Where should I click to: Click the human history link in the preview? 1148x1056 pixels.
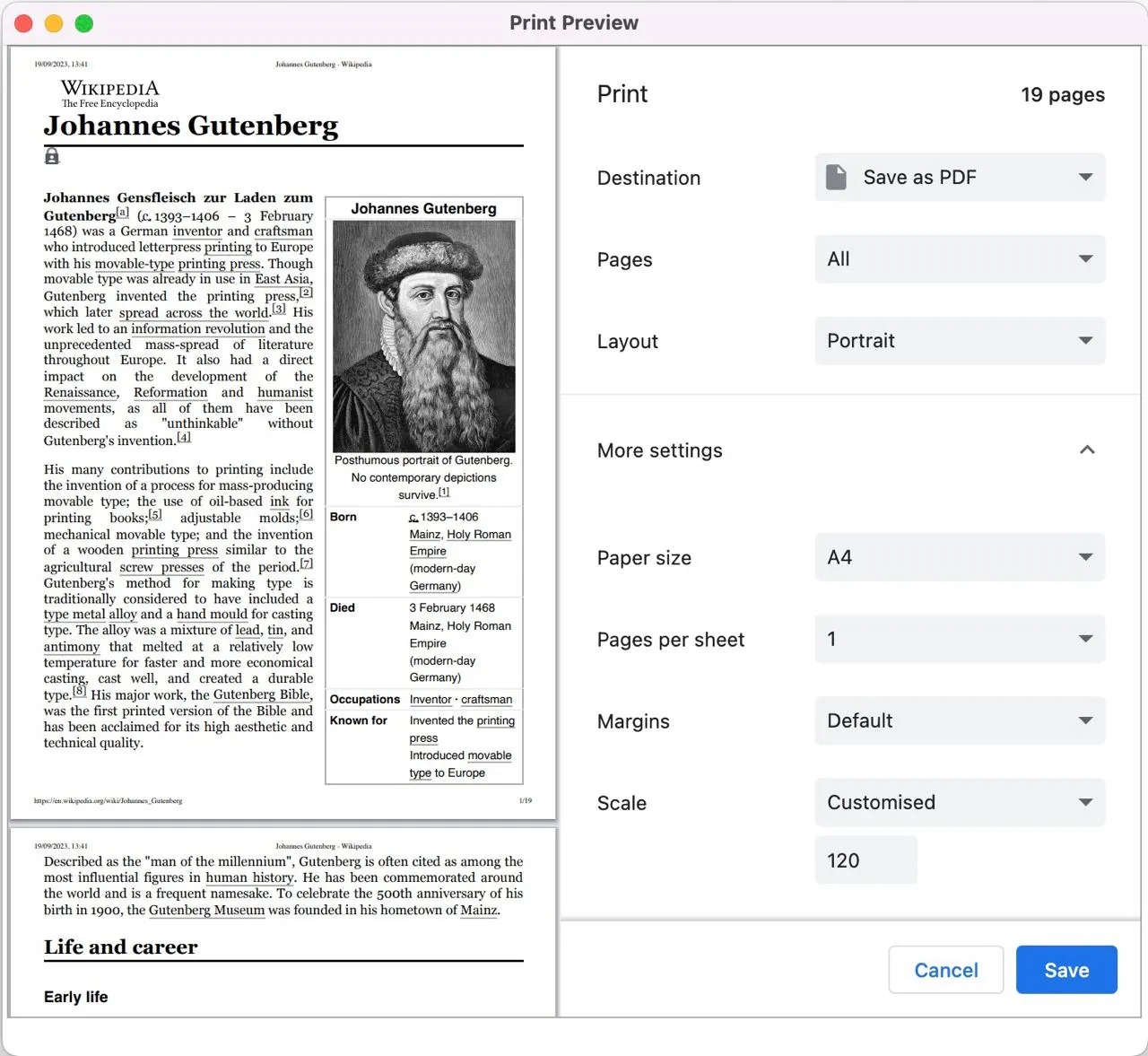pos(249,877)
